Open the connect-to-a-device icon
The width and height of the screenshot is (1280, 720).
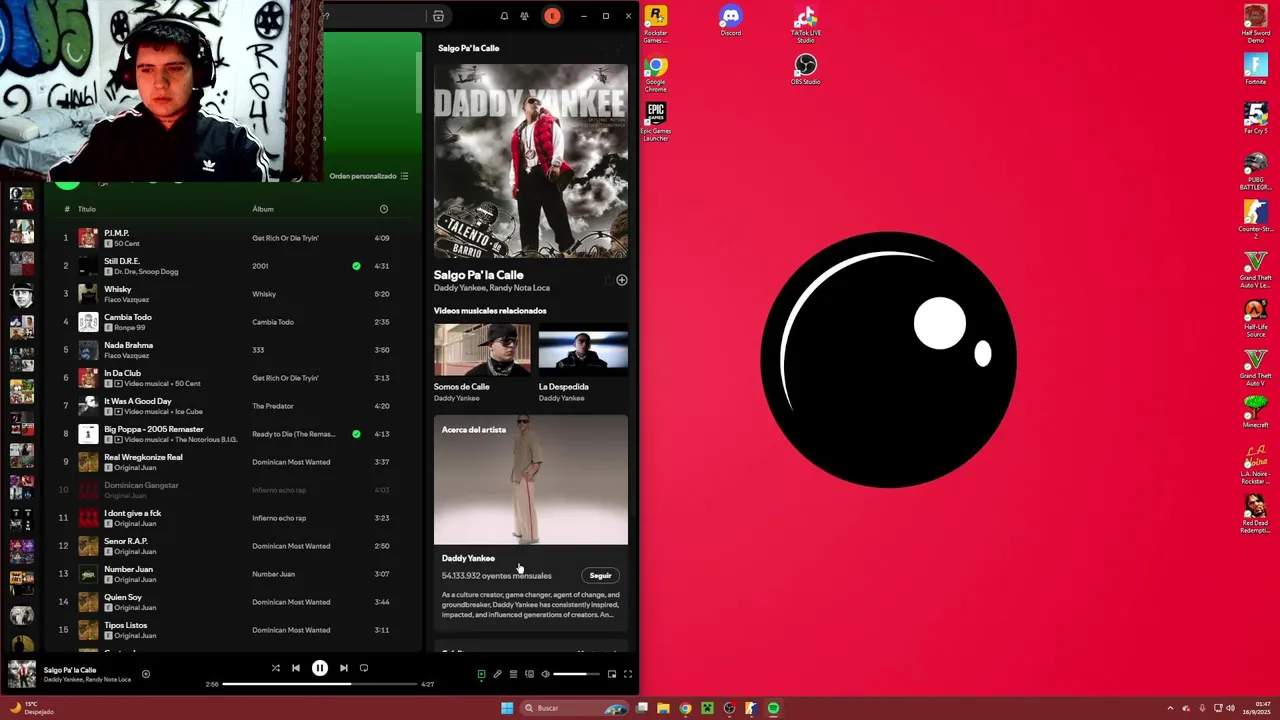pyautogui.click(x=529, y=674)
